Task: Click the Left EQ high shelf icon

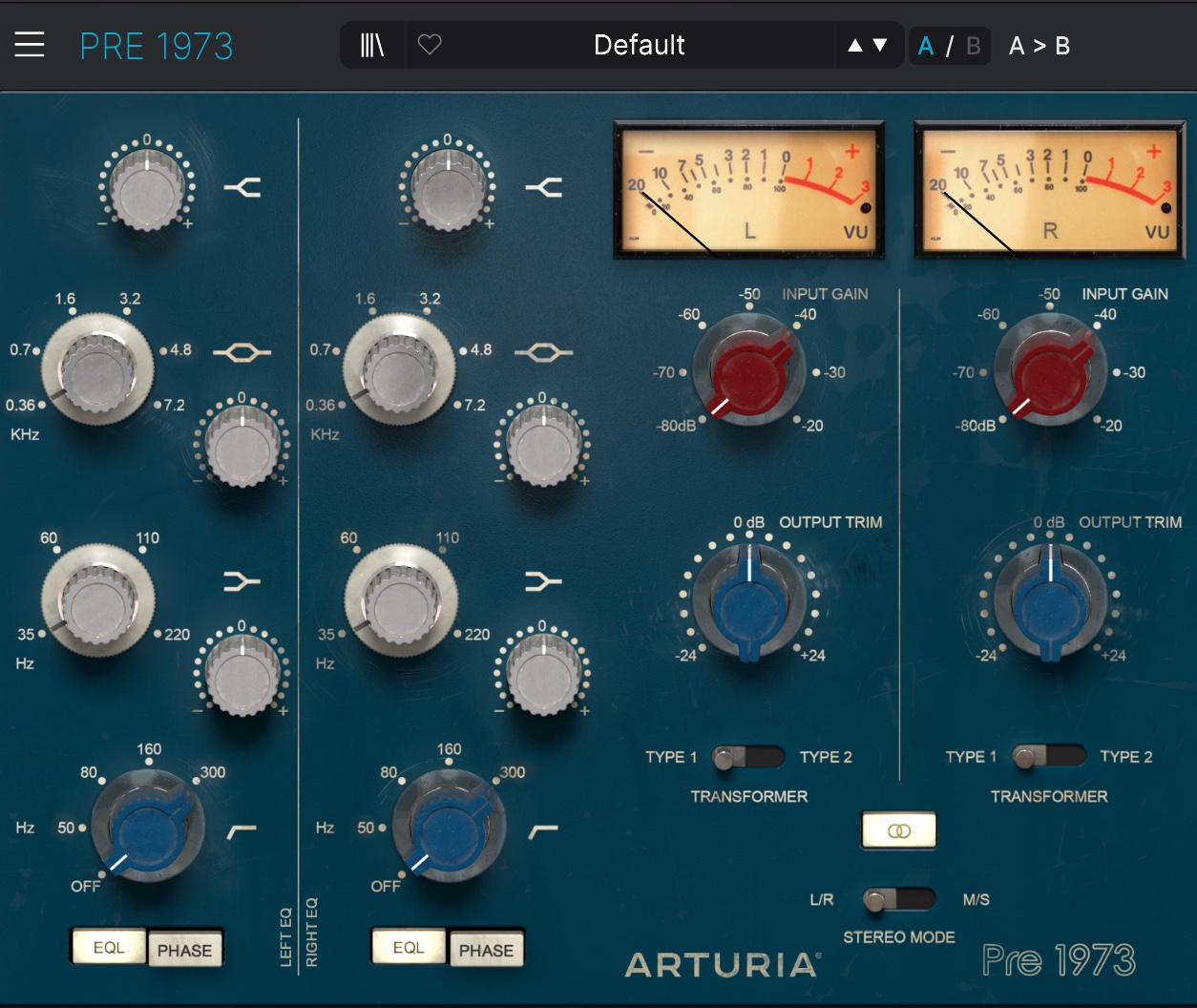Action: pyautogui.click(x=242, y=187)
